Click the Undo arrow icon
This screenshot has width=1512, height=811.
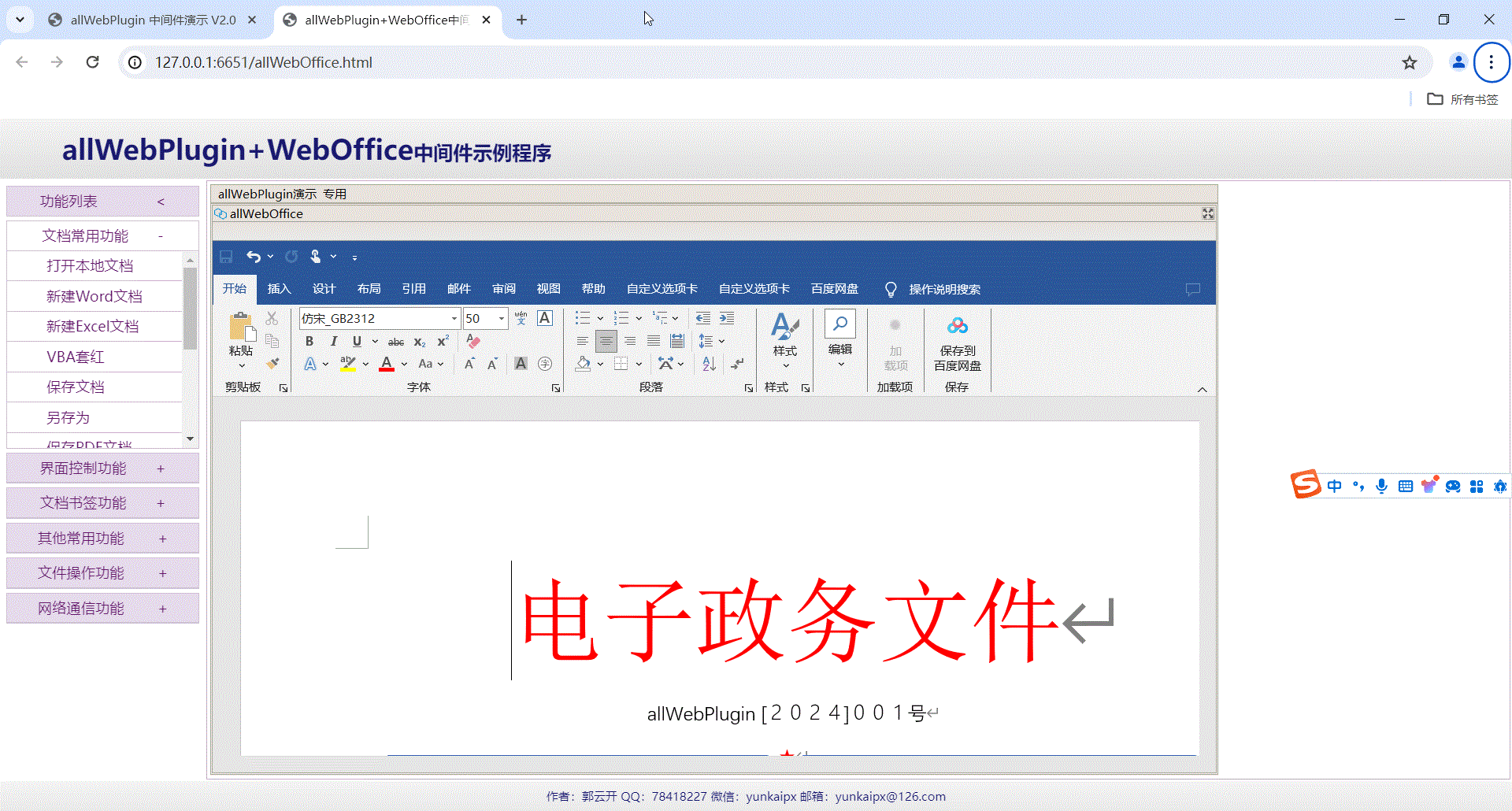253,257
